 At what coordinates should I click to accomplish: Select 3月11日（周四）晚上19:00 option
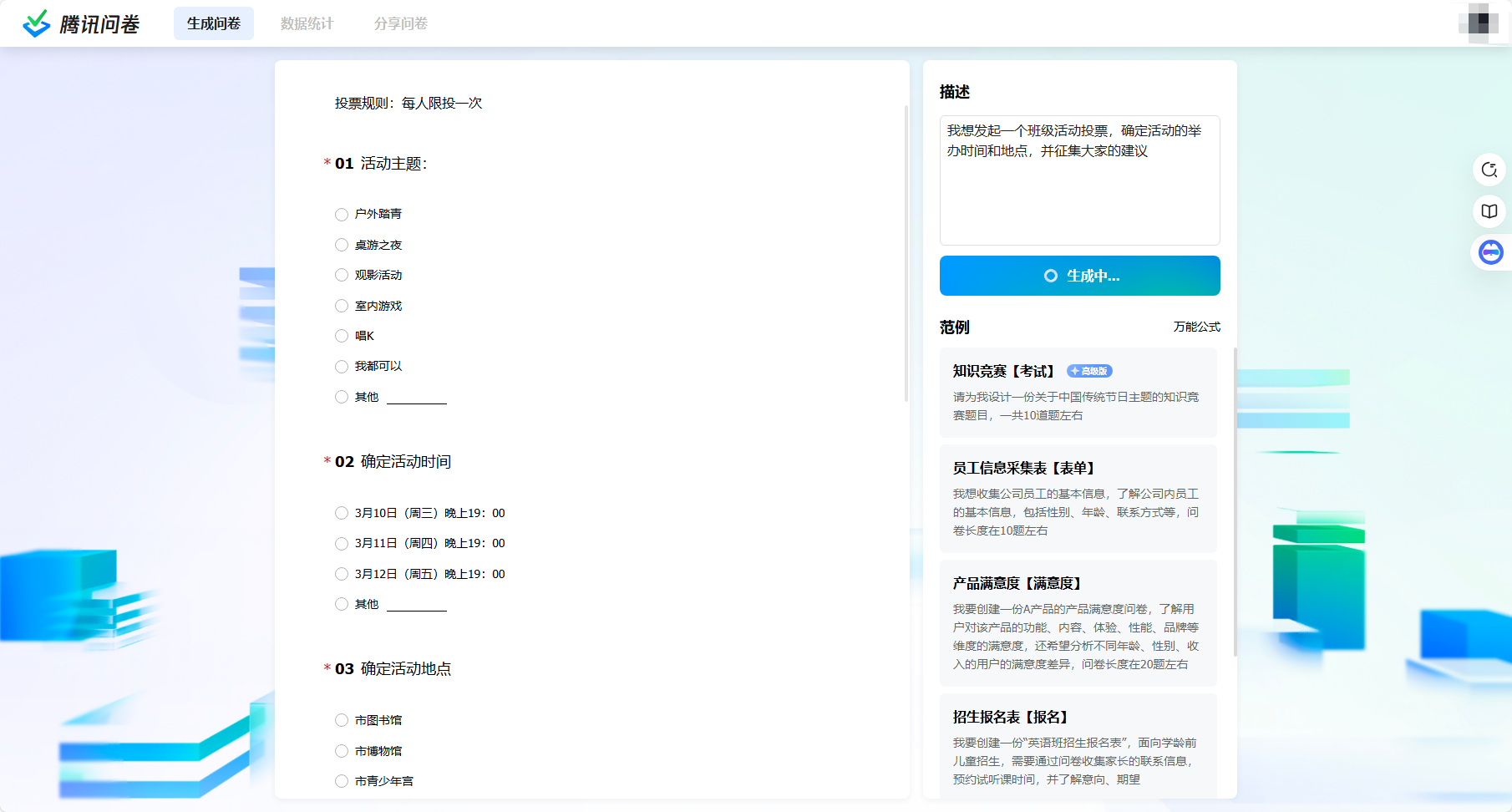(x=342, y=544)
